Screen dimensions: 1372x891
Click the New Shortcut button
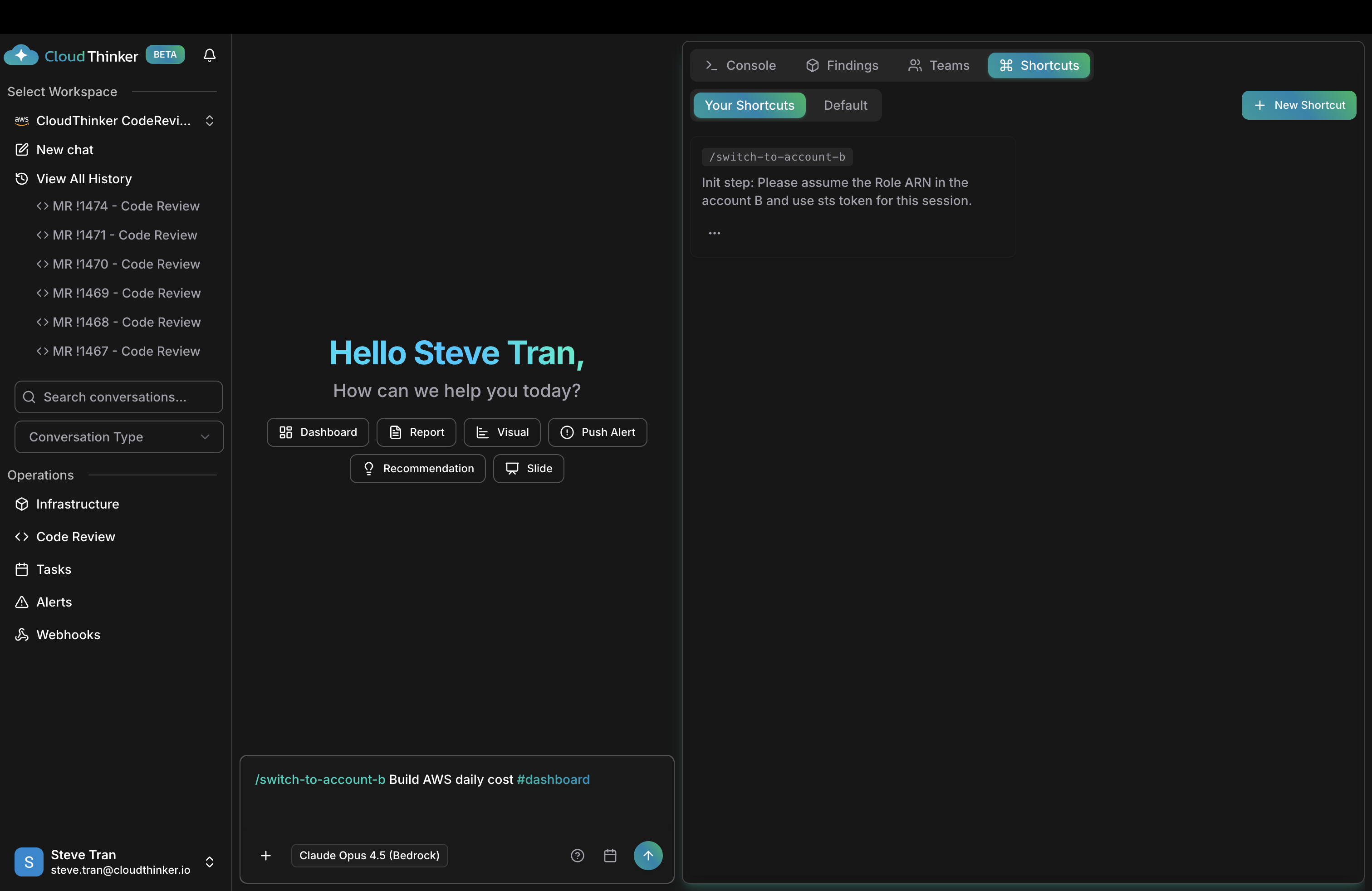(x=1298, y=105)
